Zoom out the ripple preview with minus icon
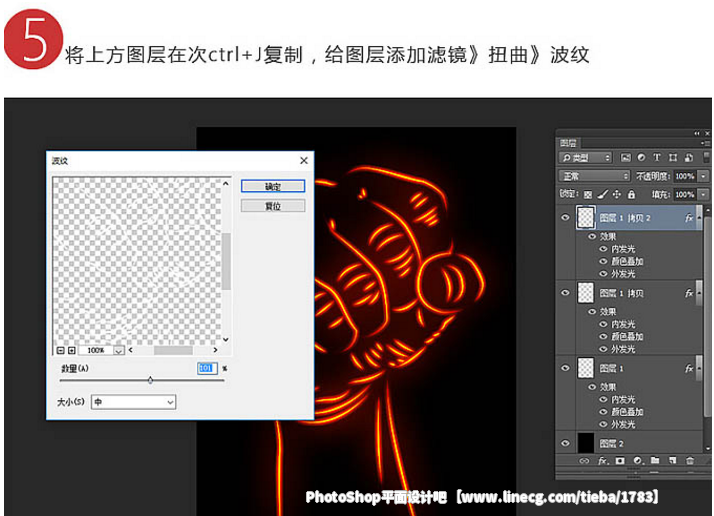The height and width of the screenshot is (516, 714). click(x=61, y=350)
